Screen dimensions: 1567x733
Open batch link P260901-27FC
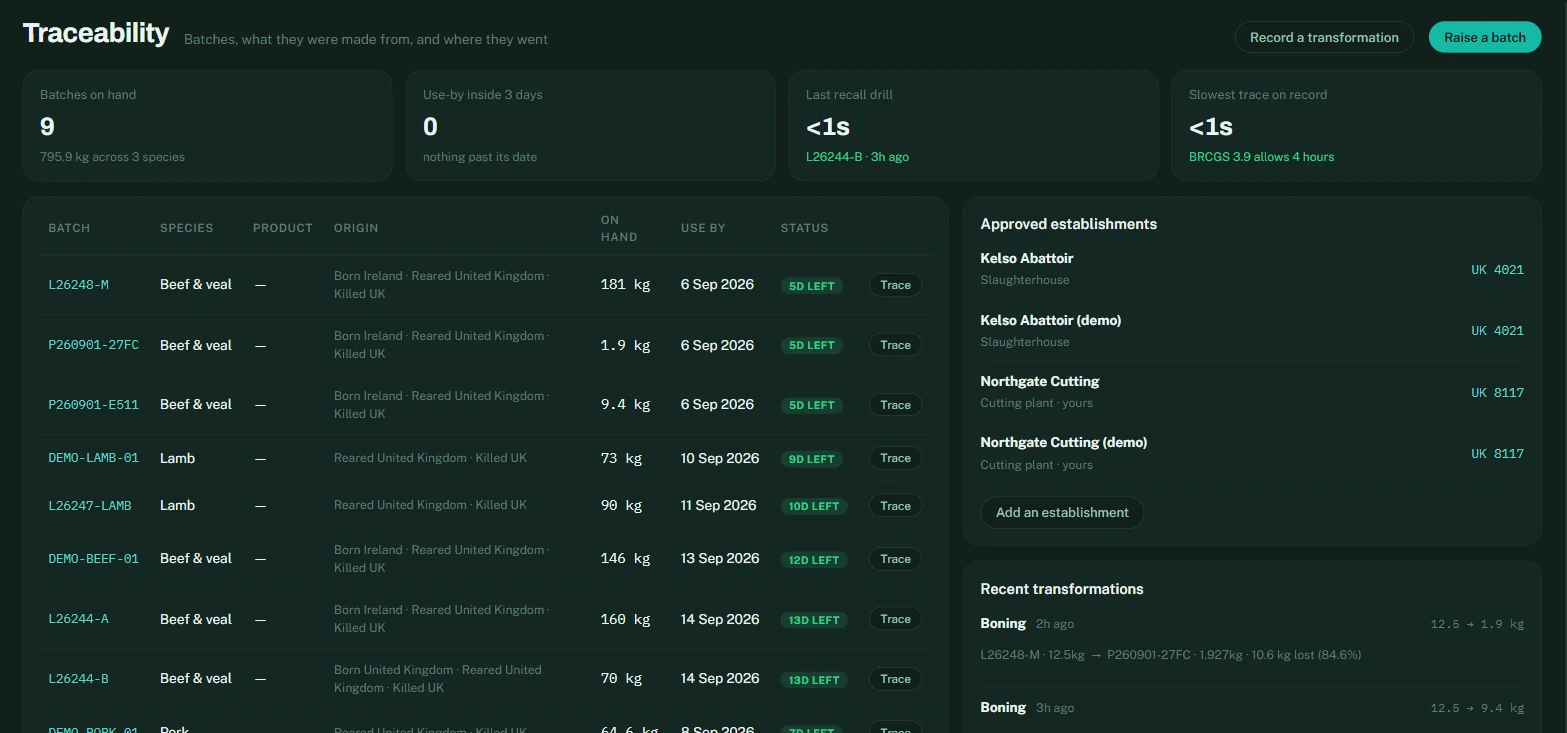[94, 345]
